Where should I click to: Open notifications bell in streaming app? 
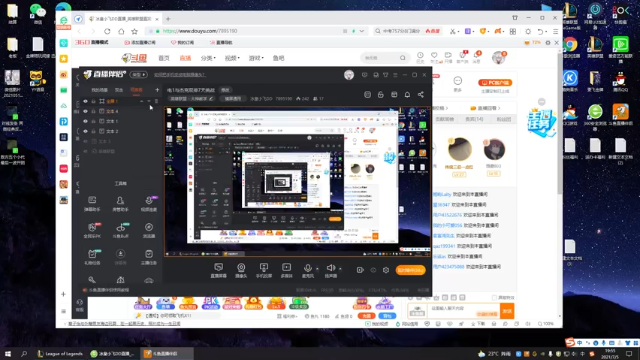[407, 95]
